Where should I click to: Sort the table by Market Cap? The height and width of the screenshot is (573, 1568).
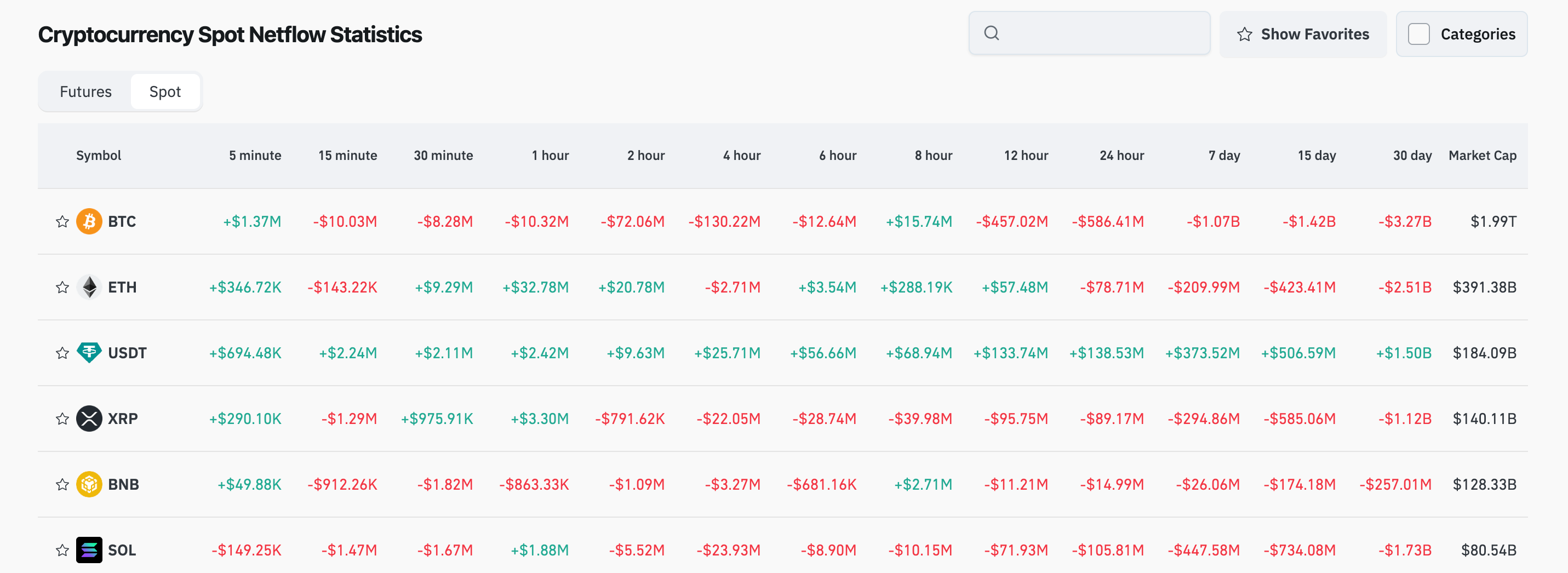pos(1481,155)
